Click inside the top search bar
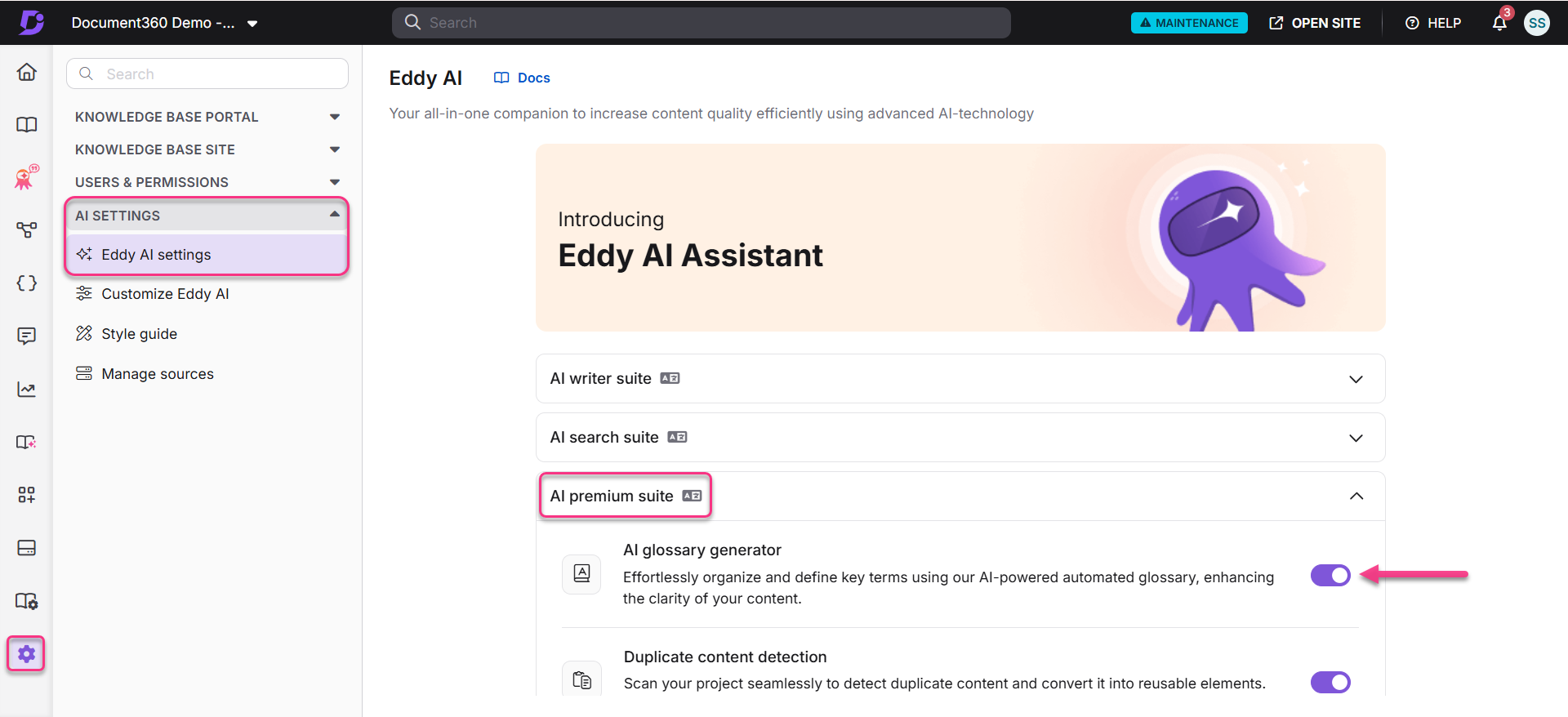Viewport: 1568px width, 717px height. (701, 22)
